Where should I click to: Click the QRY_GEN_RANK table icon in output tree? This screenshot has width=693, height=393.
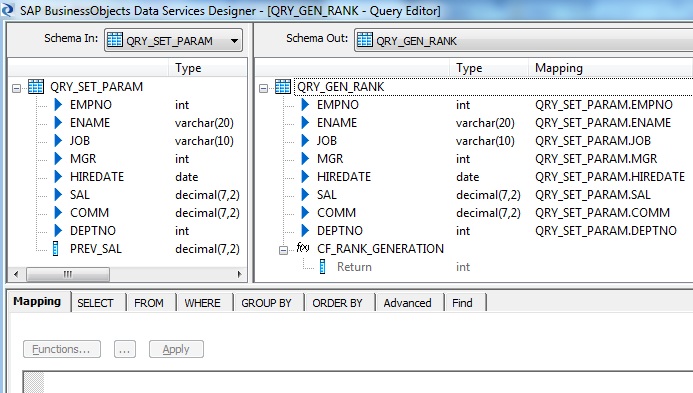283,87
